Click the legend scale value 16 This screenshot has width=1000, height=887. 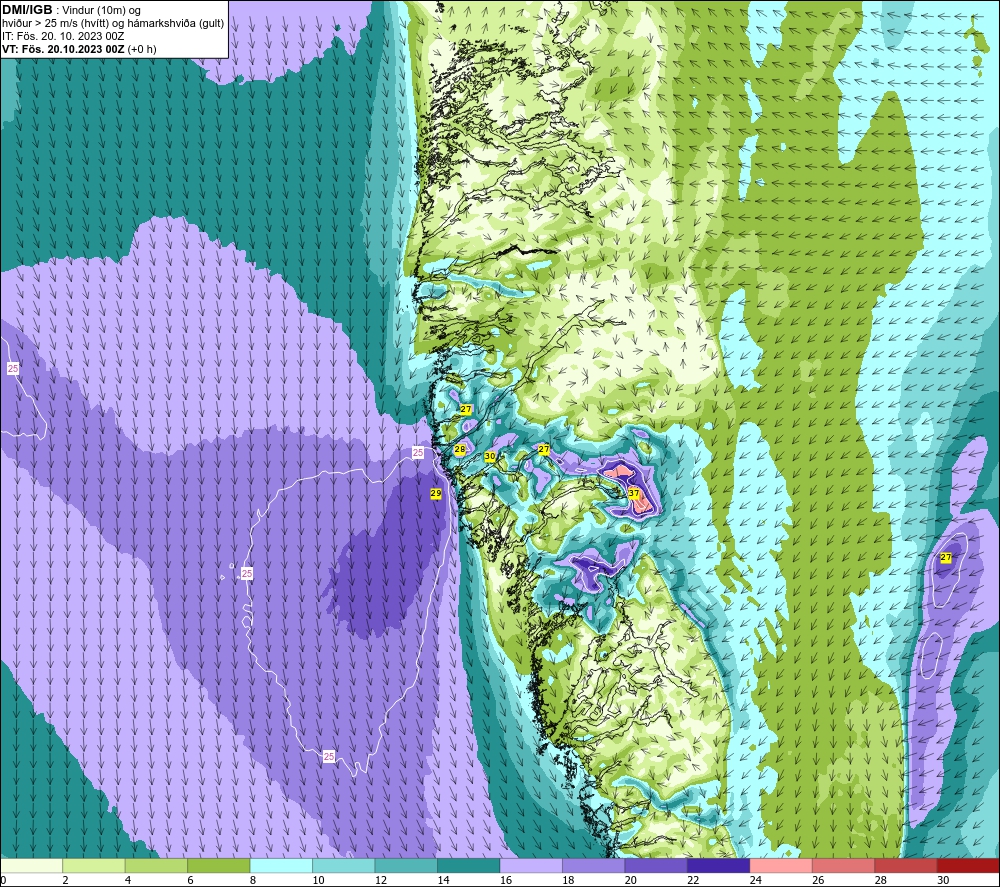click(x=506, y=880)
